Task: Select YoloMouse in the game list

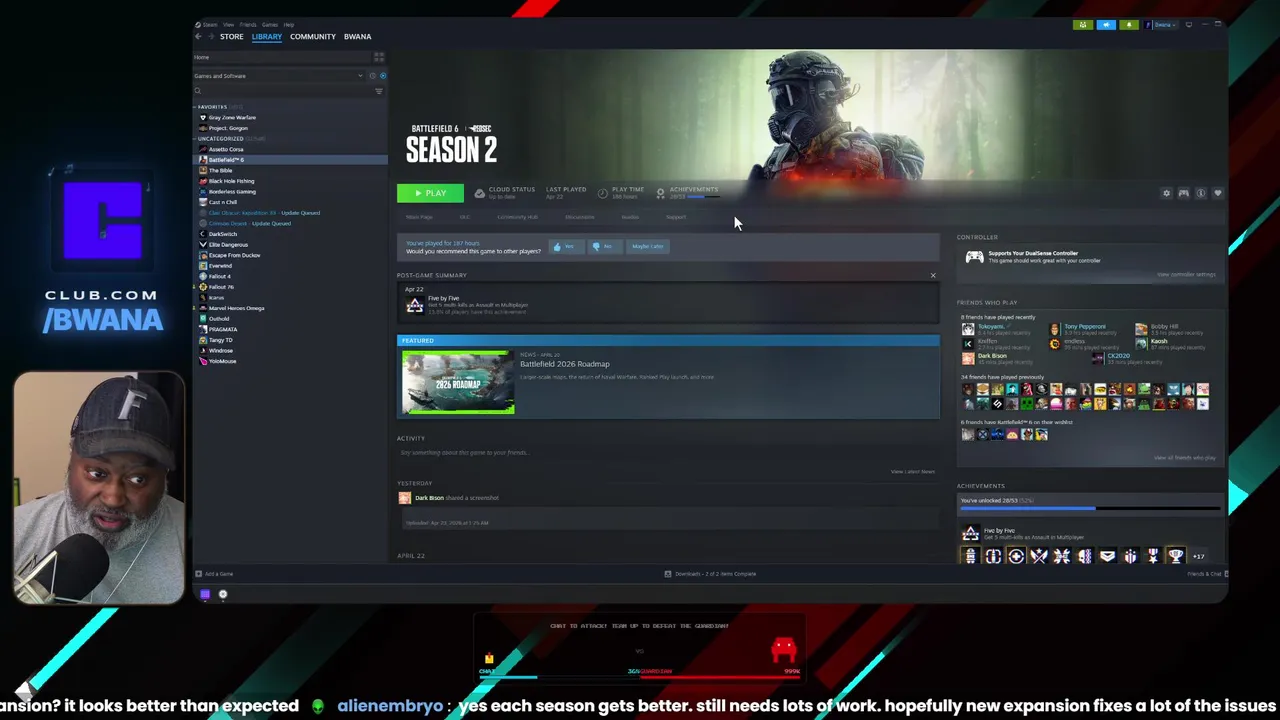Action: [x=222, y=361]
